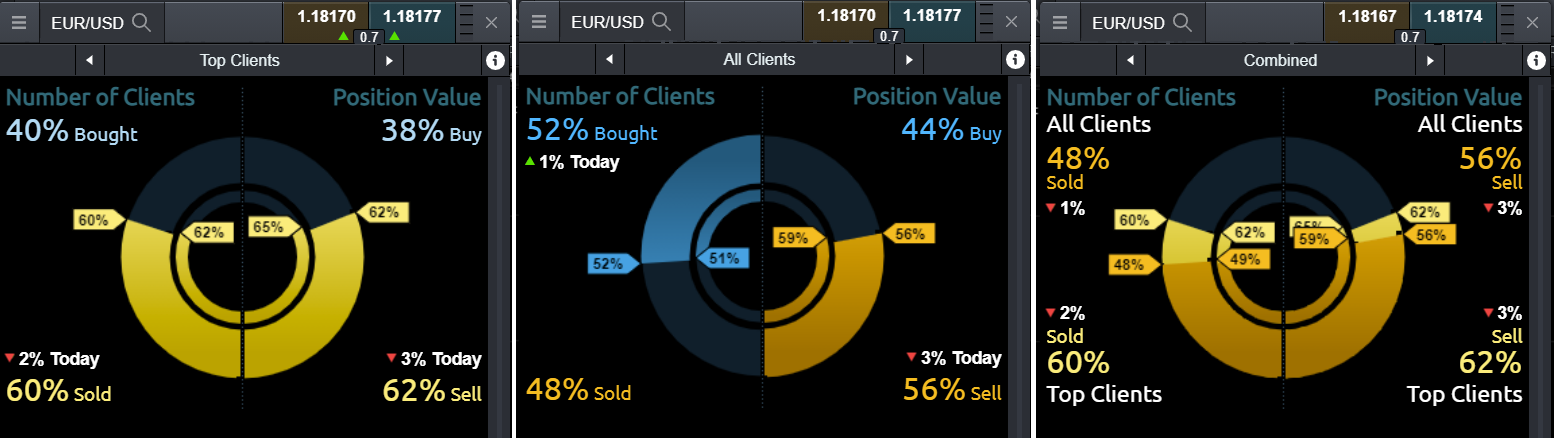
Task: Click EUR/USD instrument name in All Clients panel
Action: coord(606,22)
